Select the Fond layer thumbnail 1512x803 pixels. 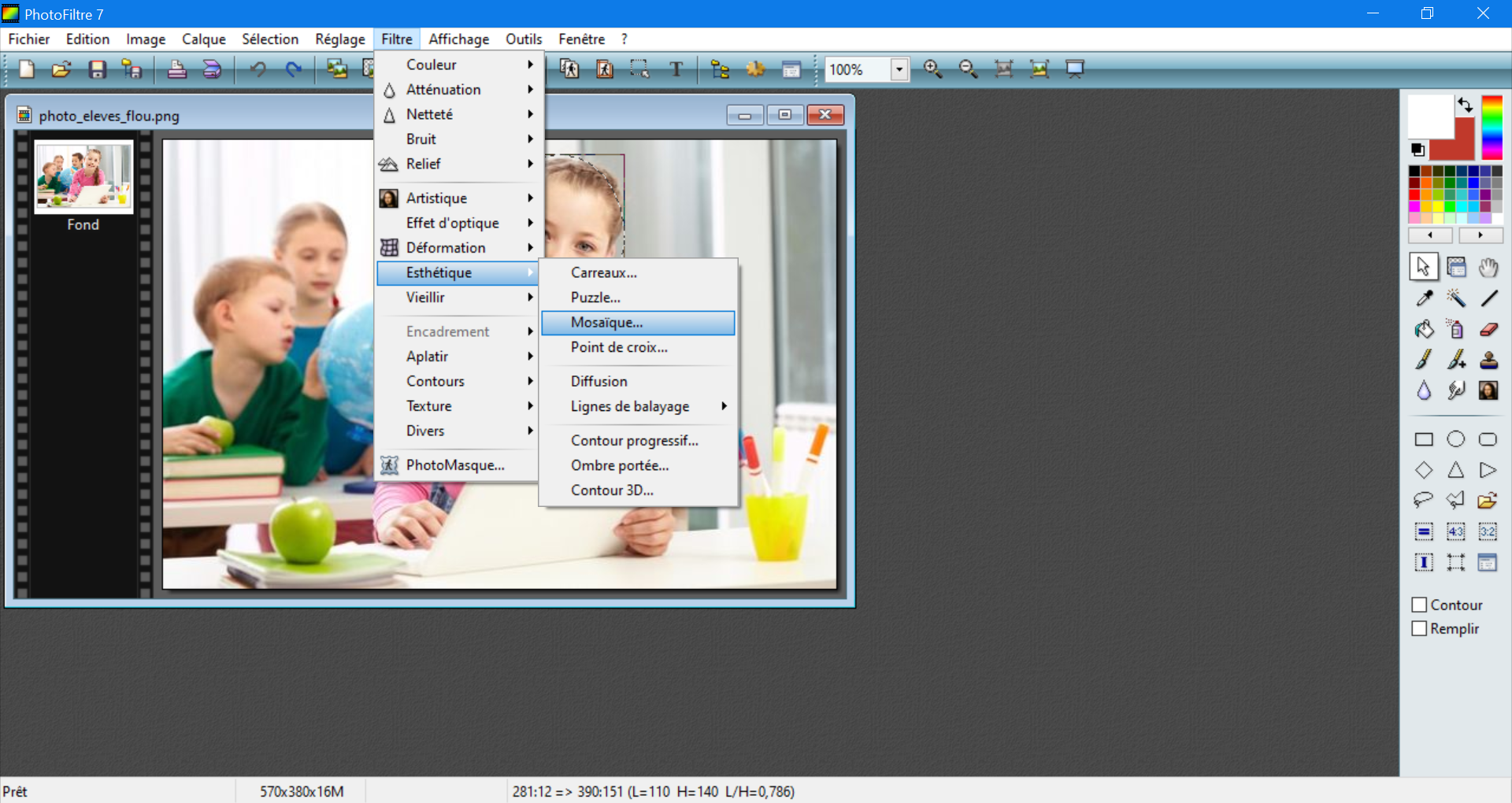click(x=83, y=177)
